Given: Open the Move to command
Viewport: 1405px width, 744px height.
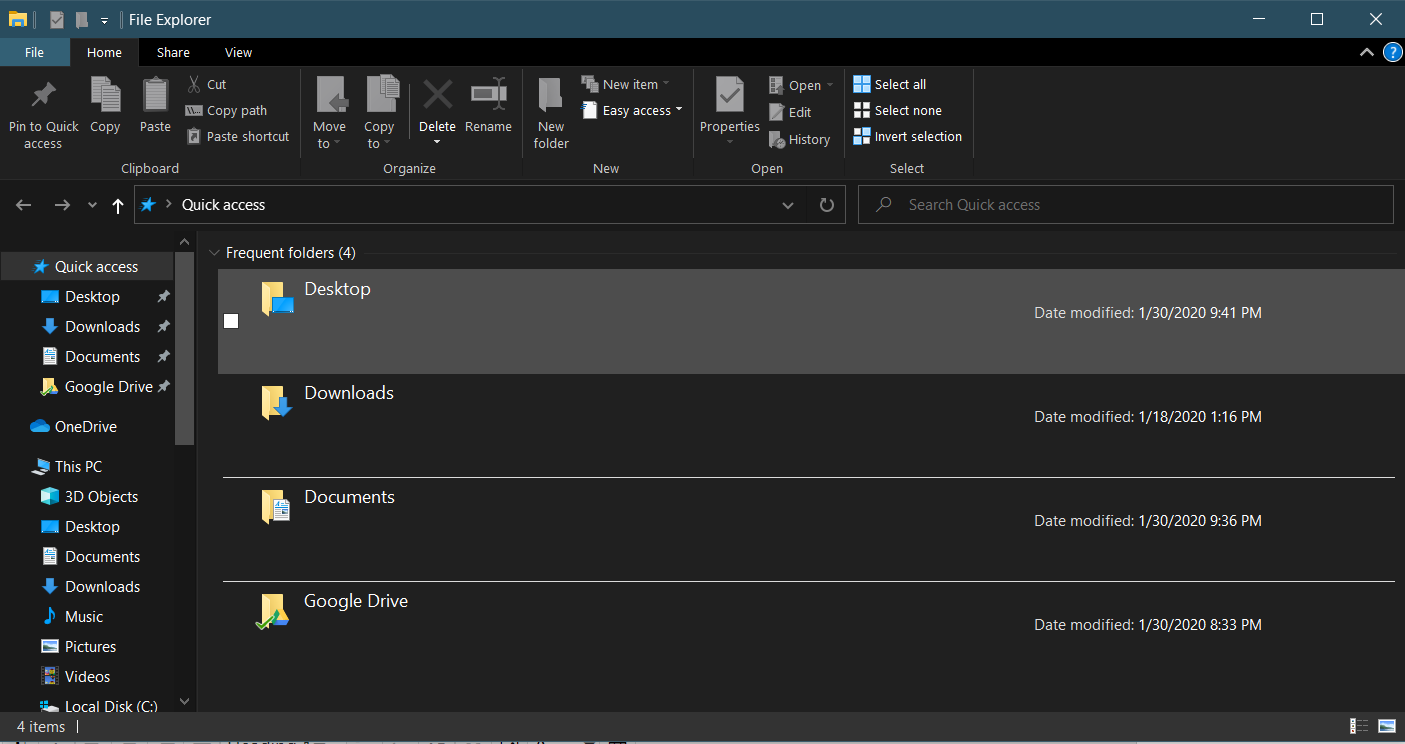Looking at the screenshot, I should coord(329,113).
